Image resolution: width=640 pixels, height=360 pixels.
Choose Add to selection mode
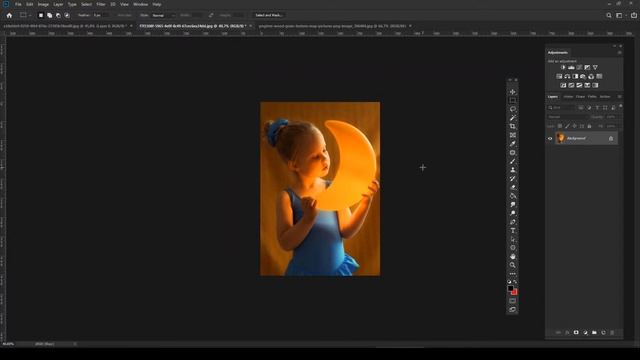pos(49,15)
